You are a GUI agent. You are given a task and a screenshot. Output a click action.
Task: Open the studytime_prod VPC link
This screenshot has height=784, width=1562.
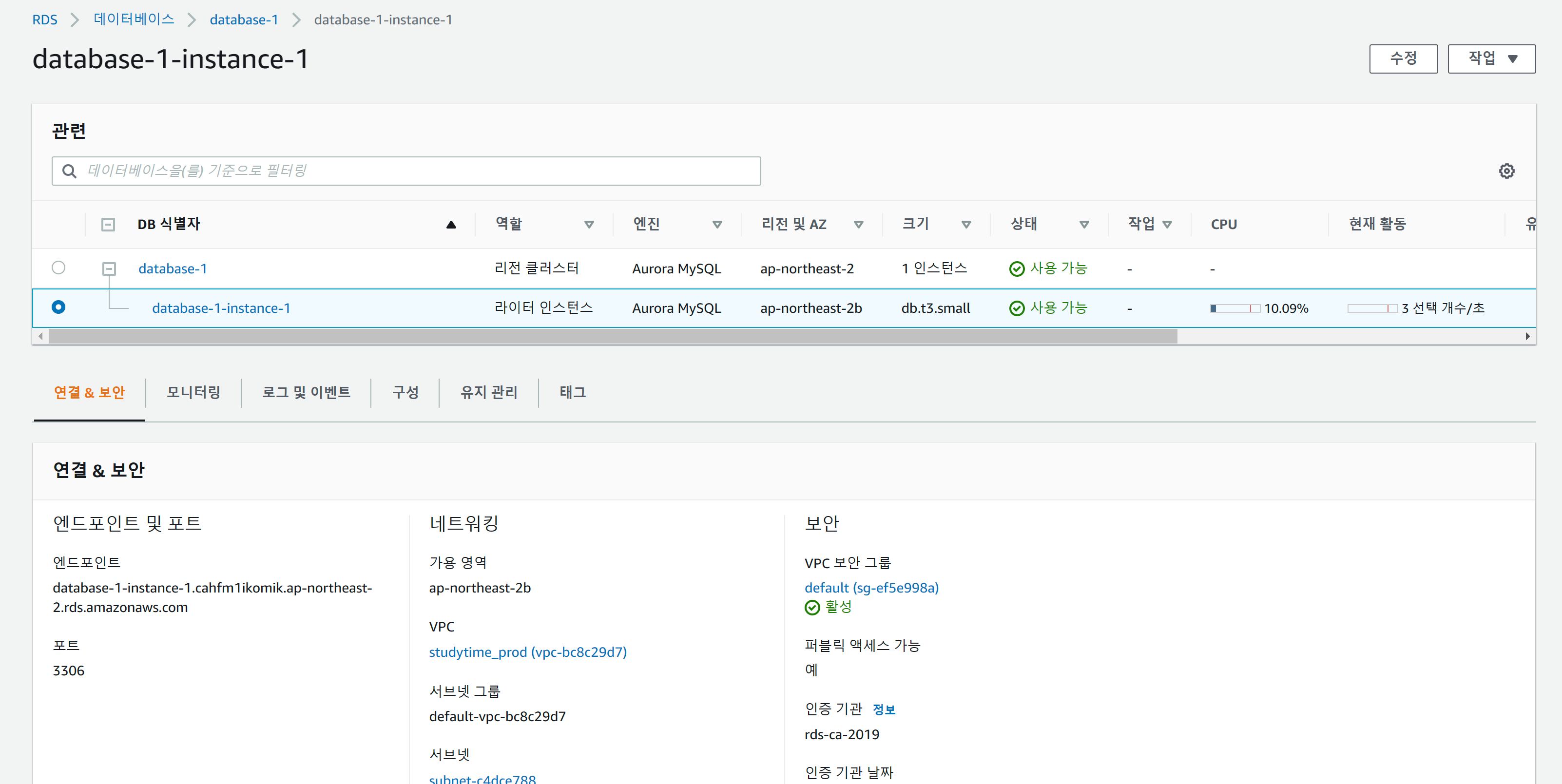(x=527, y=652)
